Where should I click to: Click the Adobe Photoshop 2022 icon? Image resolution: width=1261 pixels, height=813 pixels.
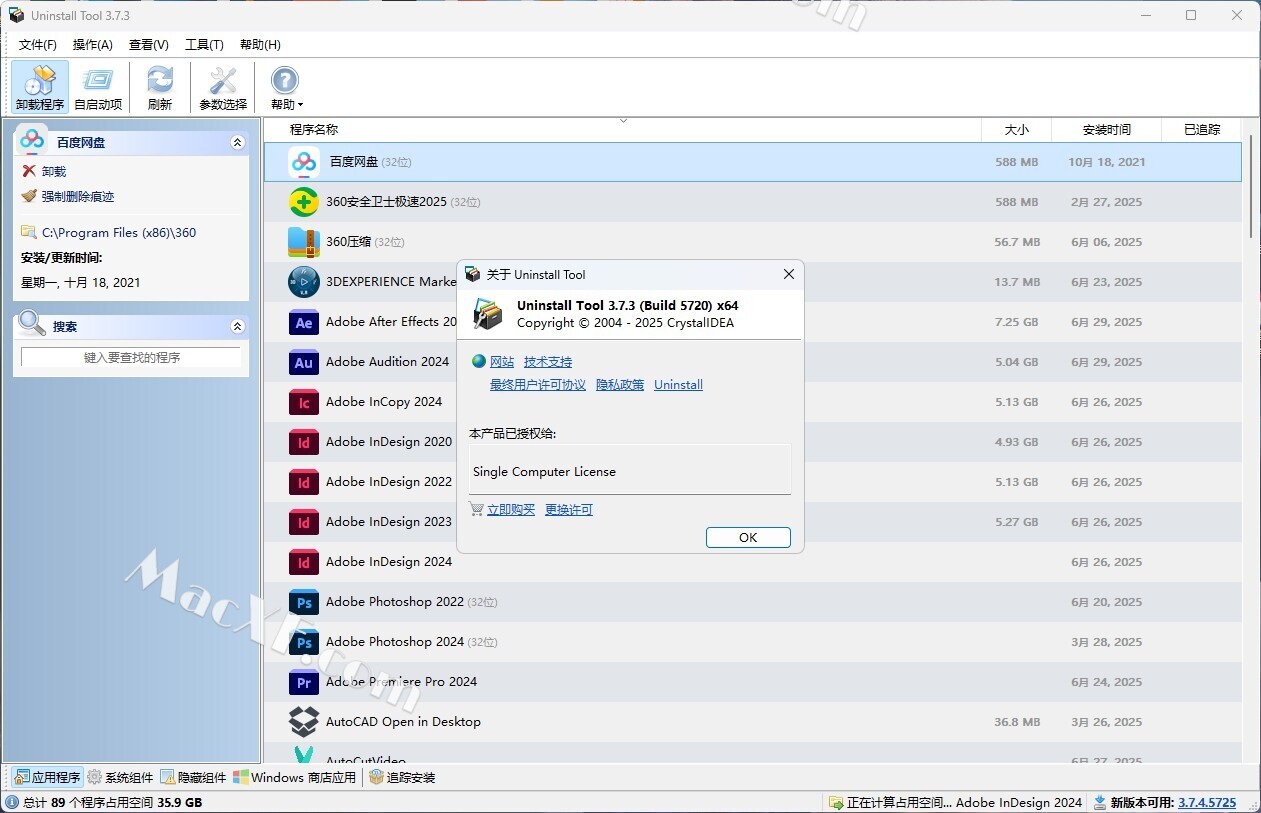pyautogui.click(x=304, y=602)
